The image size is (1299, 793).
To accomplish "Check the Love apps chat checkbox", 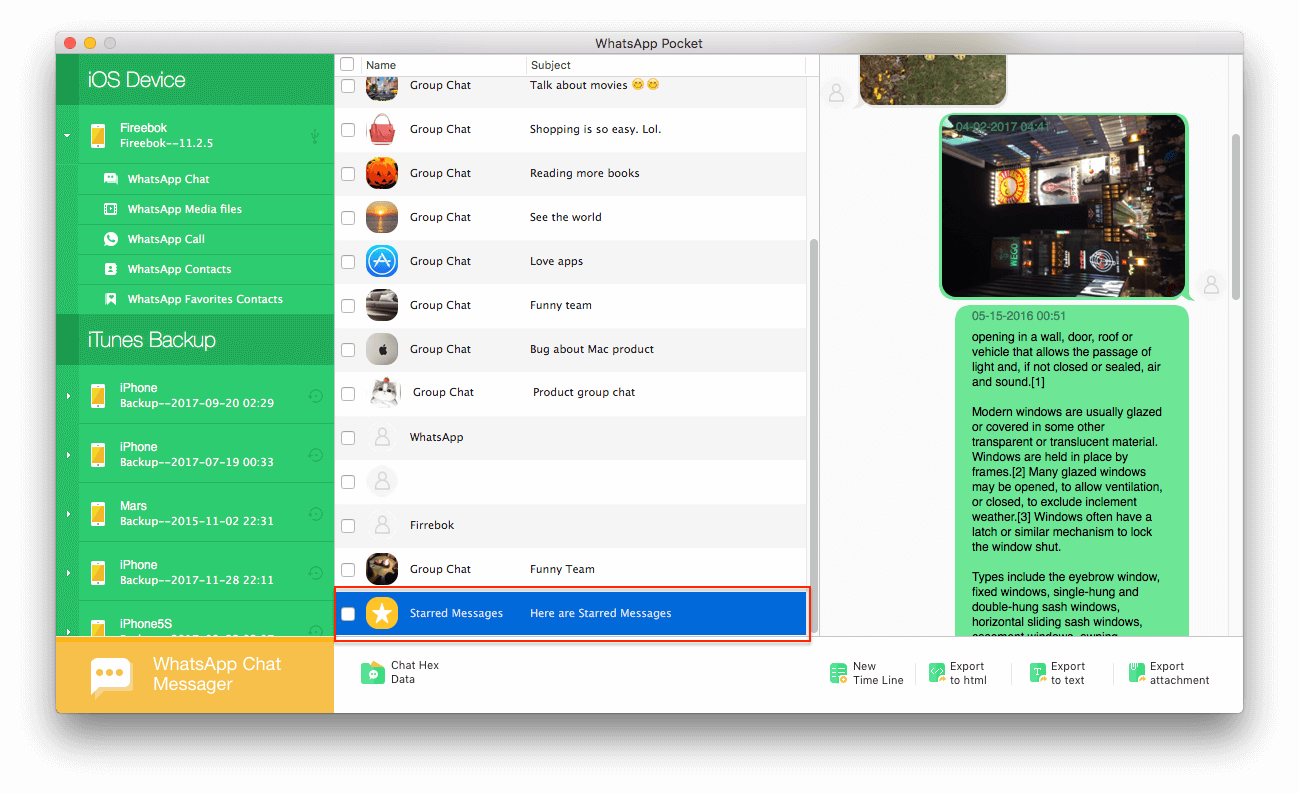I will click(x=348, y=262).
